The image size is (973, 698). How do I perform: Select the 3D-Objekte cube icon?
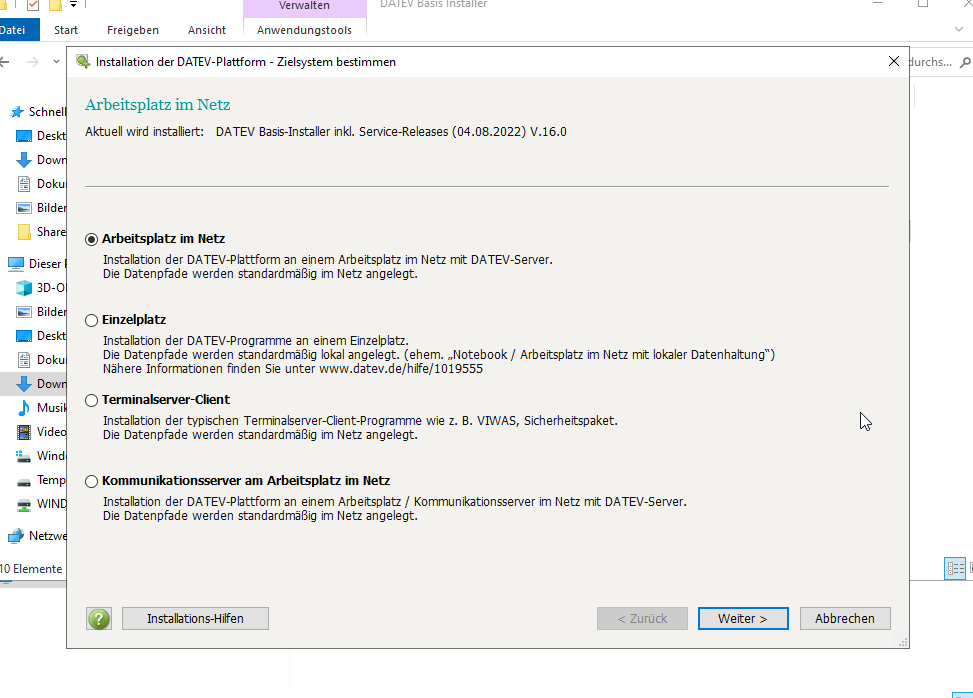point(24,288)
